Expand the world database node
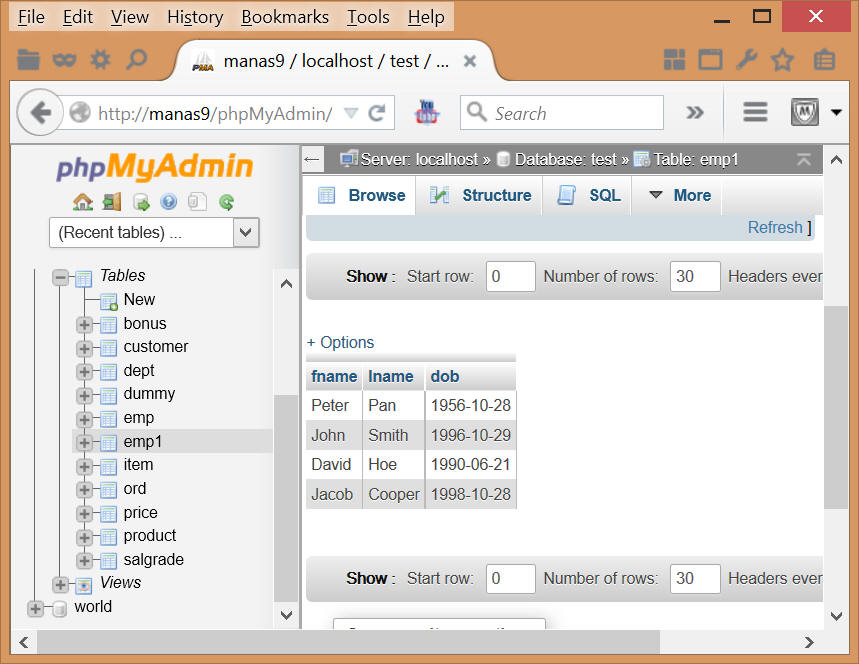 (35, 608)
